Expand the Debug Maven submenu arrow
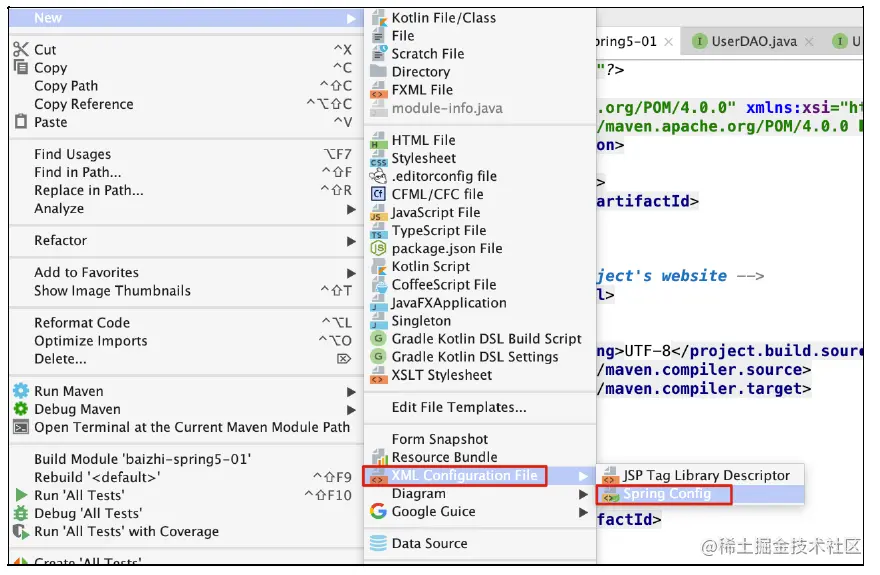This screenshot has height=575, width=880. click(x=351, y=410)
